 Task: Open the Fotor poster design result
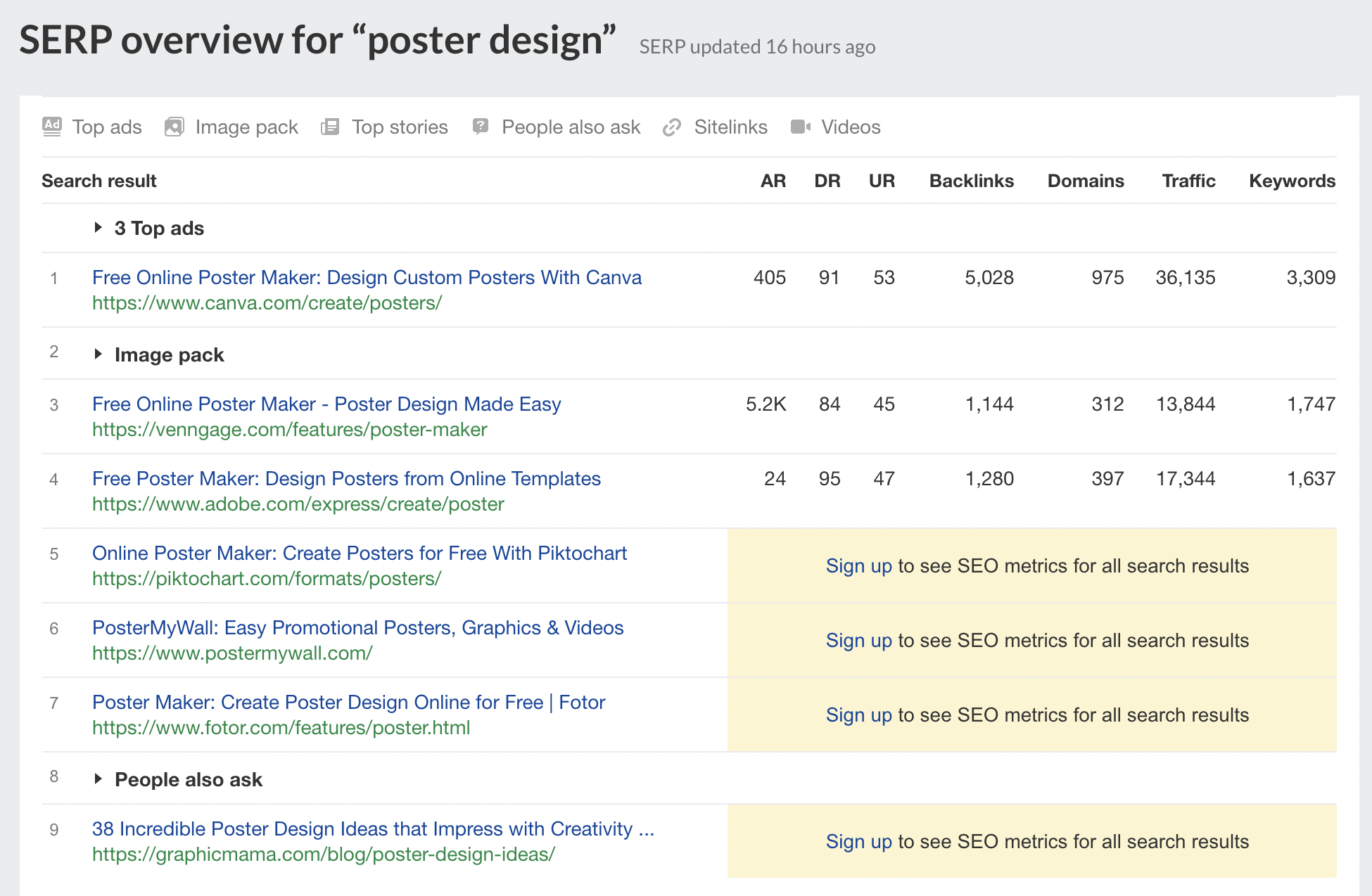click(x=348, y=702)
